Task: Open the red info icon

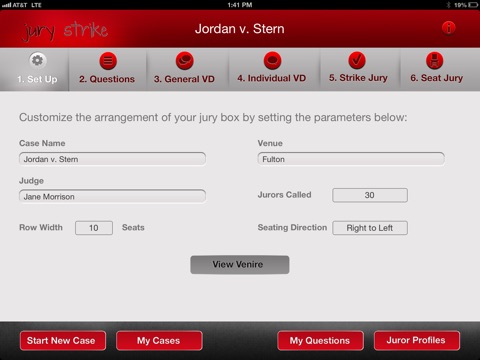Action: pyautogui.click(x=449, y=28)
